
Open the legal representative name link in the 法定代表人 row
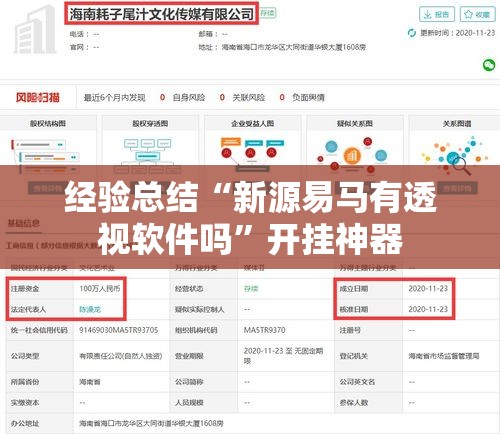[90, 309]
